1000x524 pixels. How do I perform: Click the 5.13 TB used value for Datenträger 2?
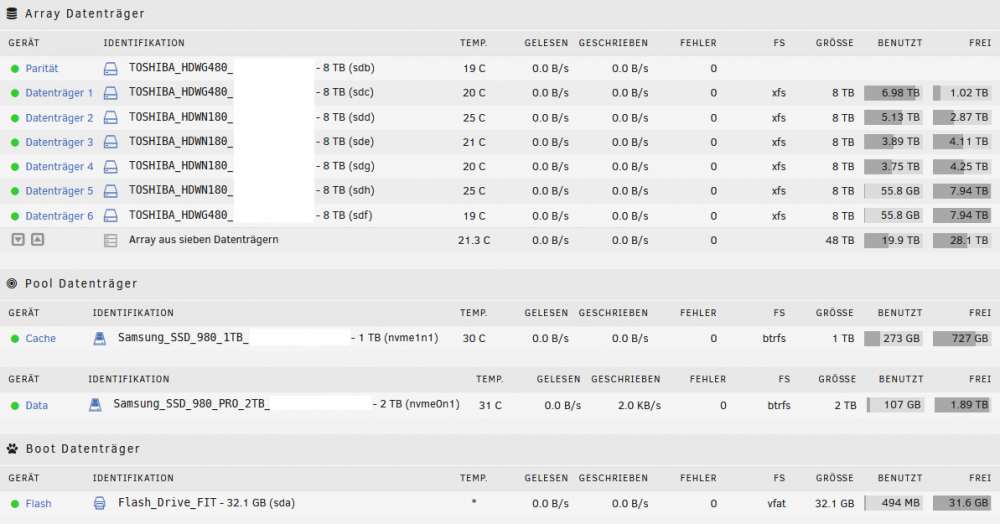pos(901,118)
